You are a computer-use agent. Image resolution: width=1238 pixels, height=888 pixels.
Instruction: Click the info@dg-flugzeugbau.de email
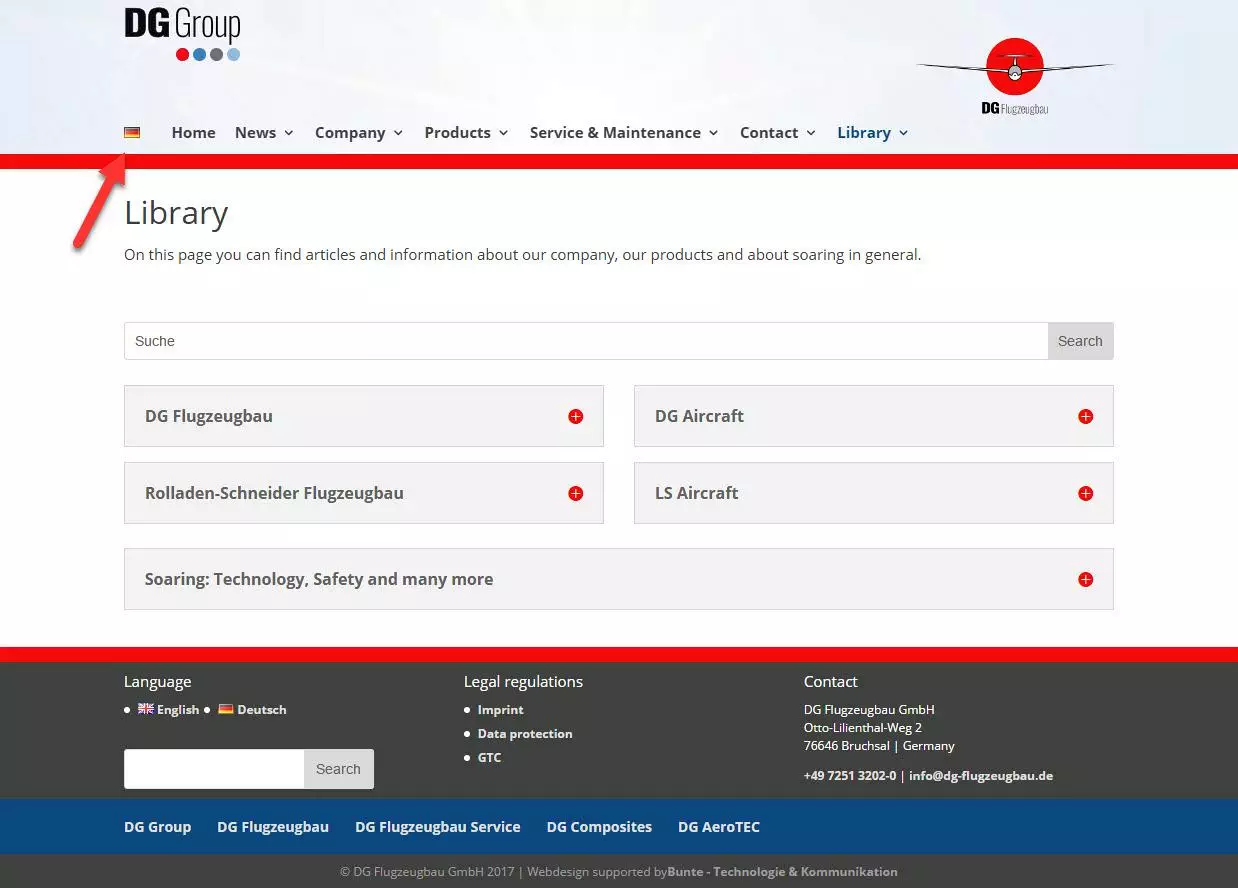point(981,775)
